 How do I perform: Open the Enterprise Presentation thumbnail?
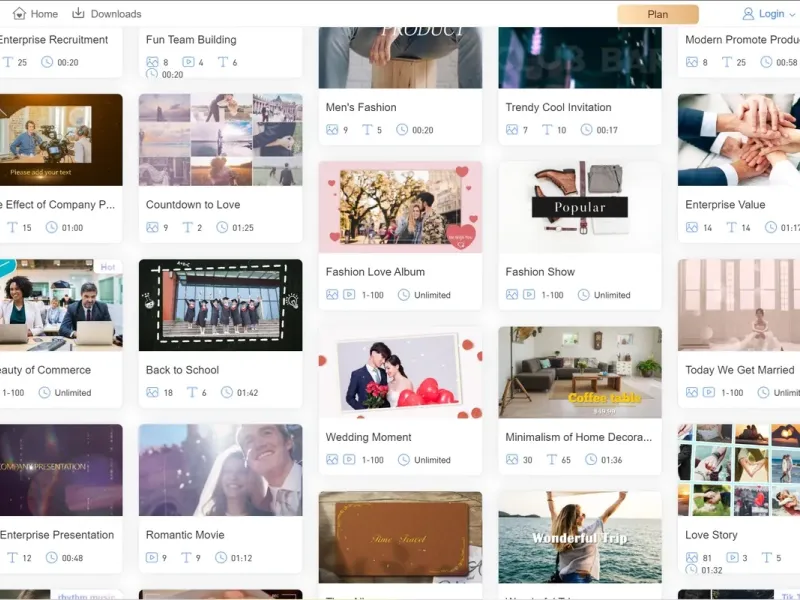point(61,470)
